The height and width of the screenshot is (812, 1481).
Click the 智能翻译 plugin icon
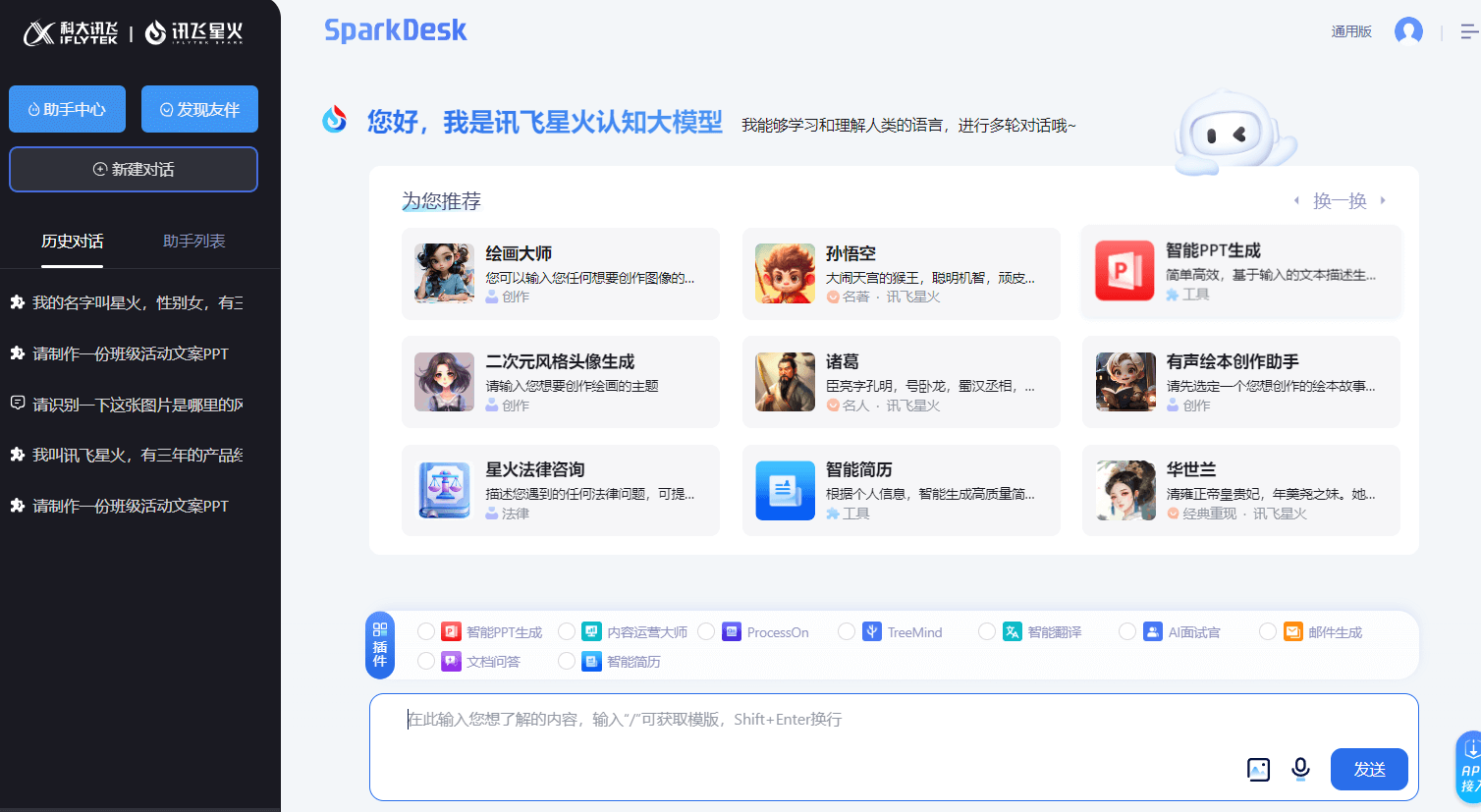click(1013, 631)
